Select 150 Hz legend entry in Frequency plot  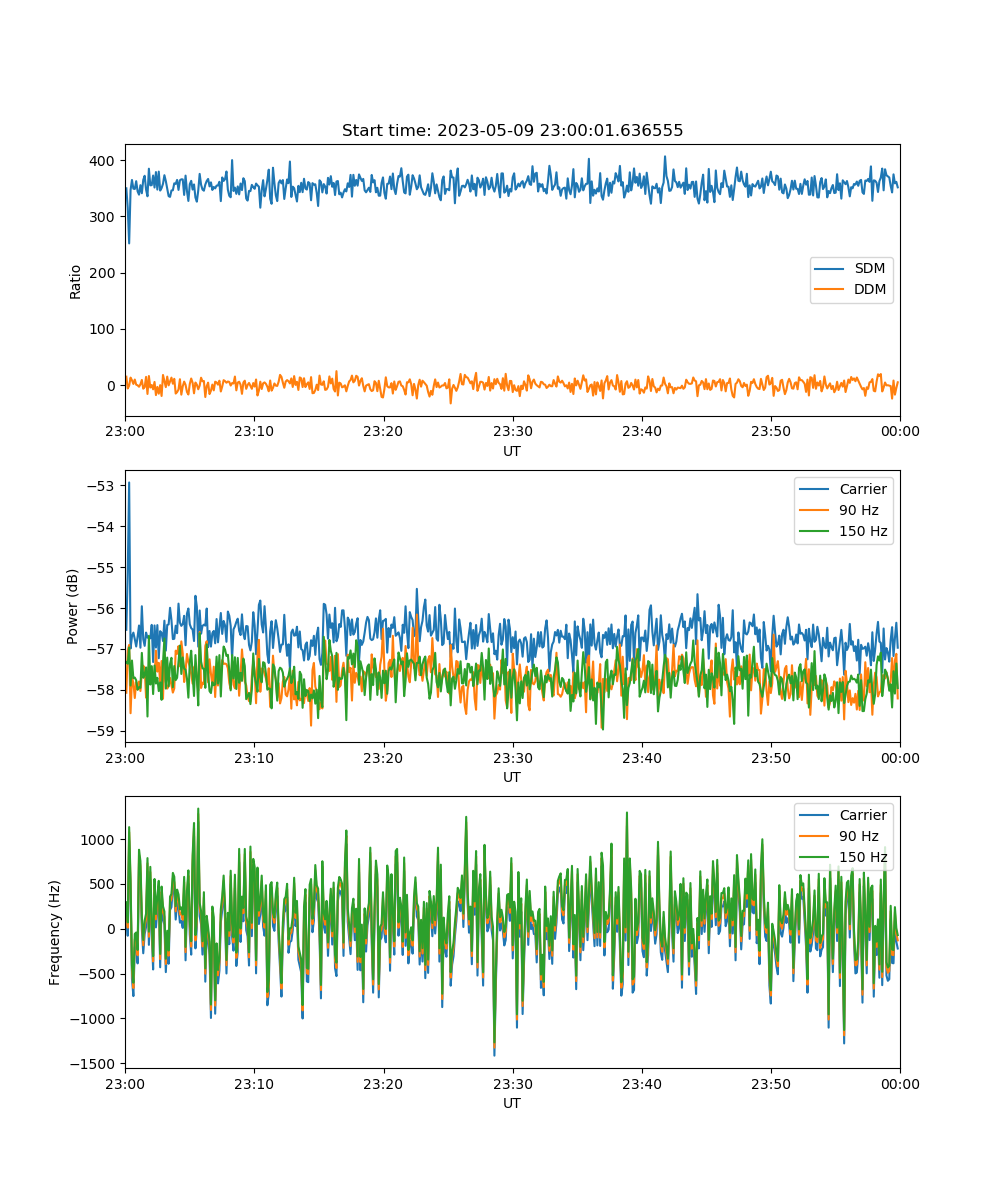(x=843, y=857)
